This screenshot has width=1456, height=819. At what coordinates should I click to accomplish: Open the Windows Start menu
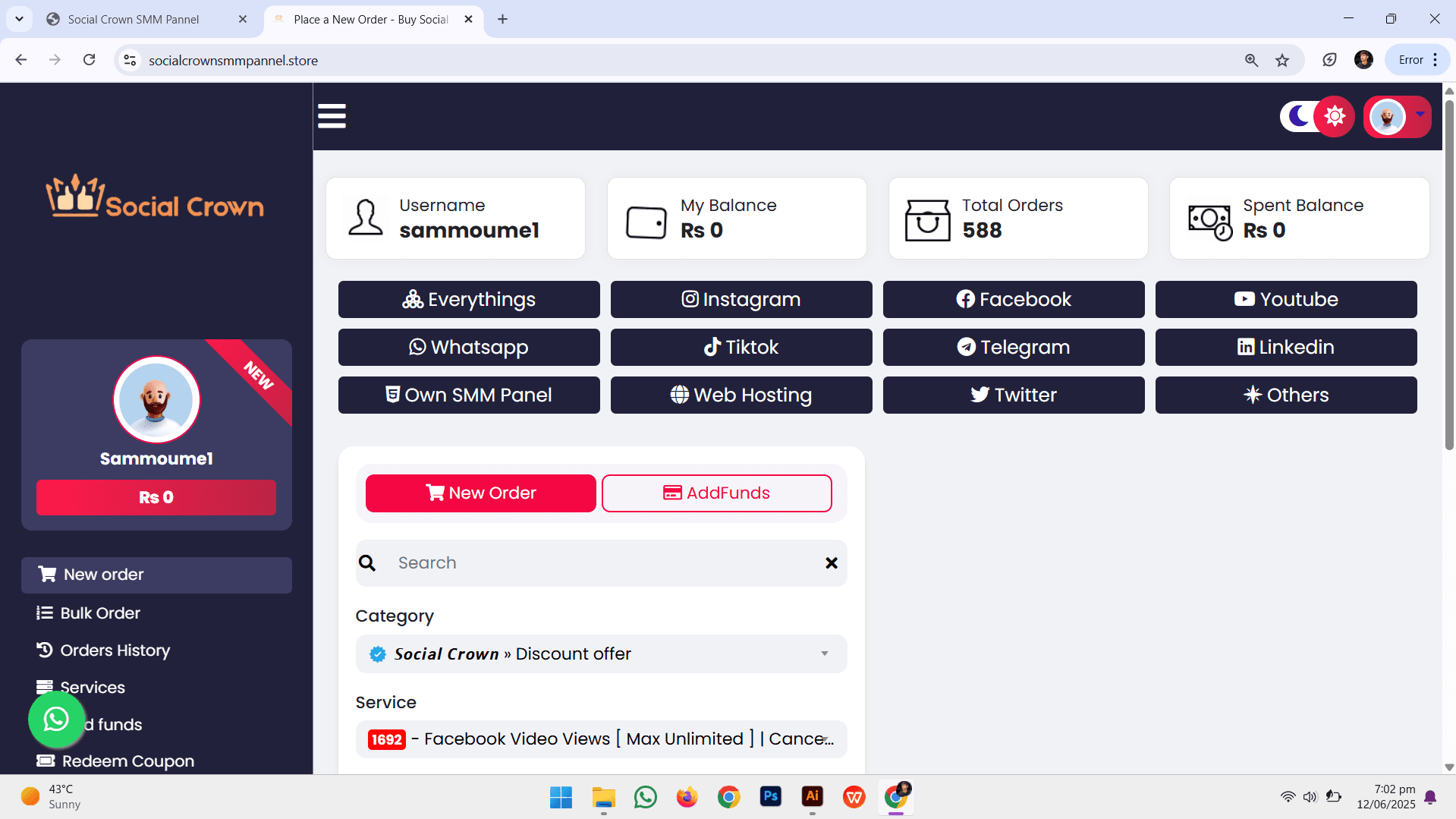561,797
